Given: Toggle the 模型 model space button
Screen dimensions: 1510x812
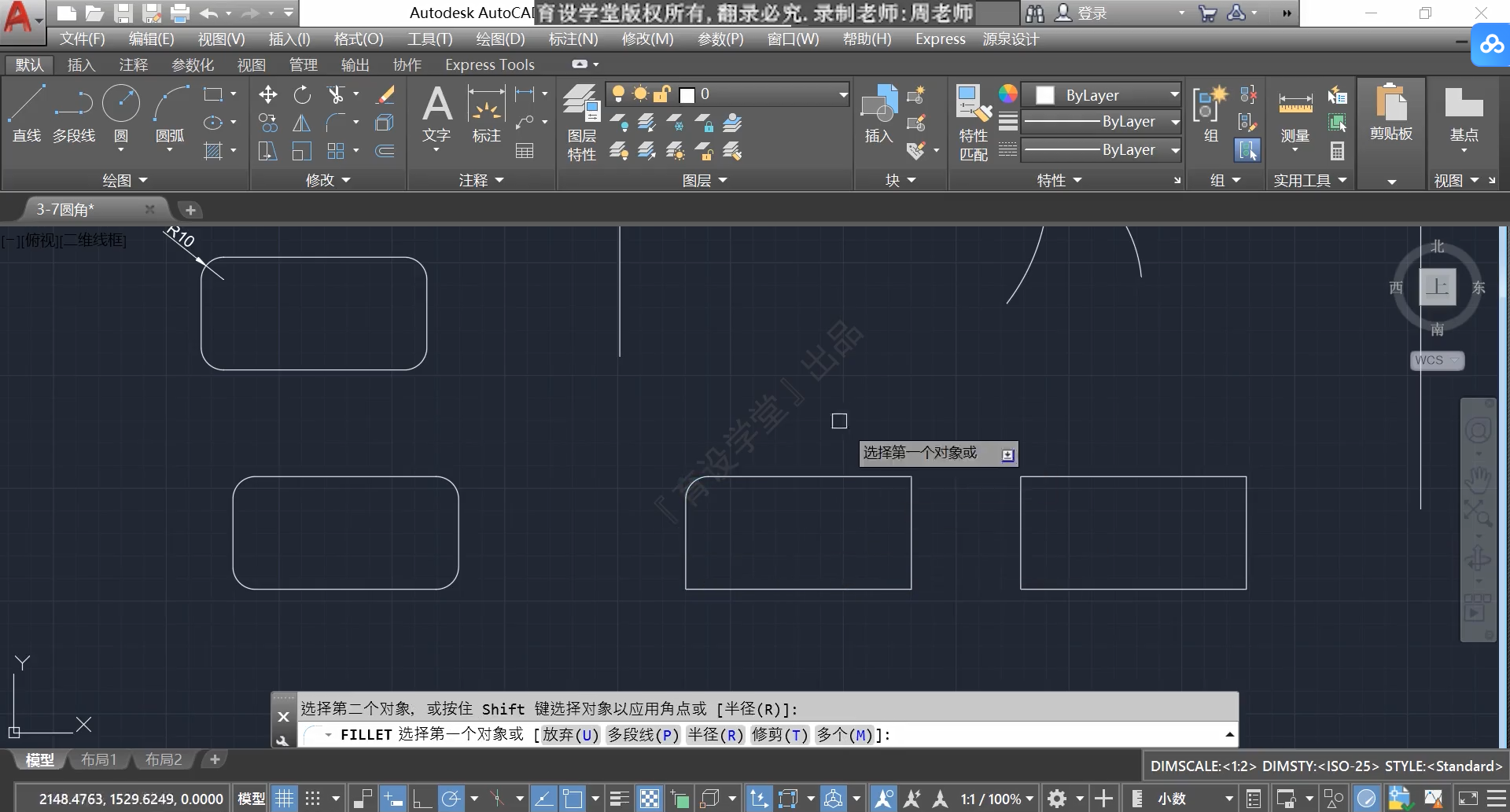Looking at the screenshot, I should point(251,799).
